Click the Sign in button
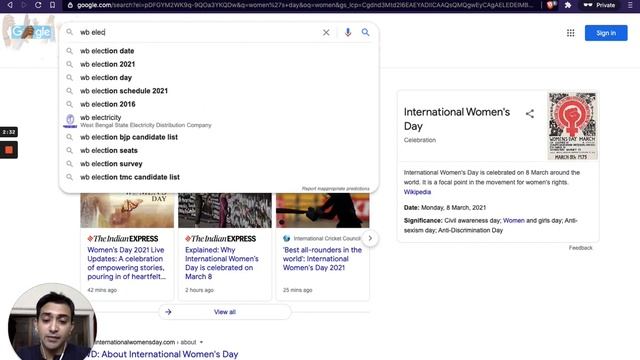640x360 pixels. pos(606,33)
